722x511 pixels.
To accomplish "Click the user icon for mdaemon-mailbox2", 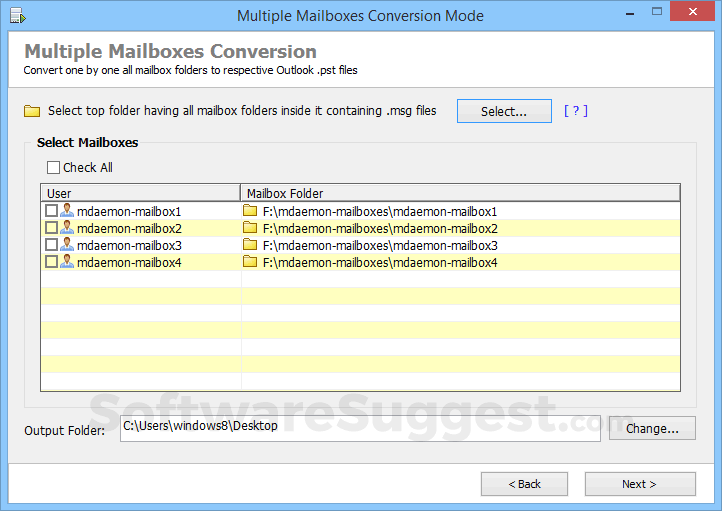I will point(67,228).
